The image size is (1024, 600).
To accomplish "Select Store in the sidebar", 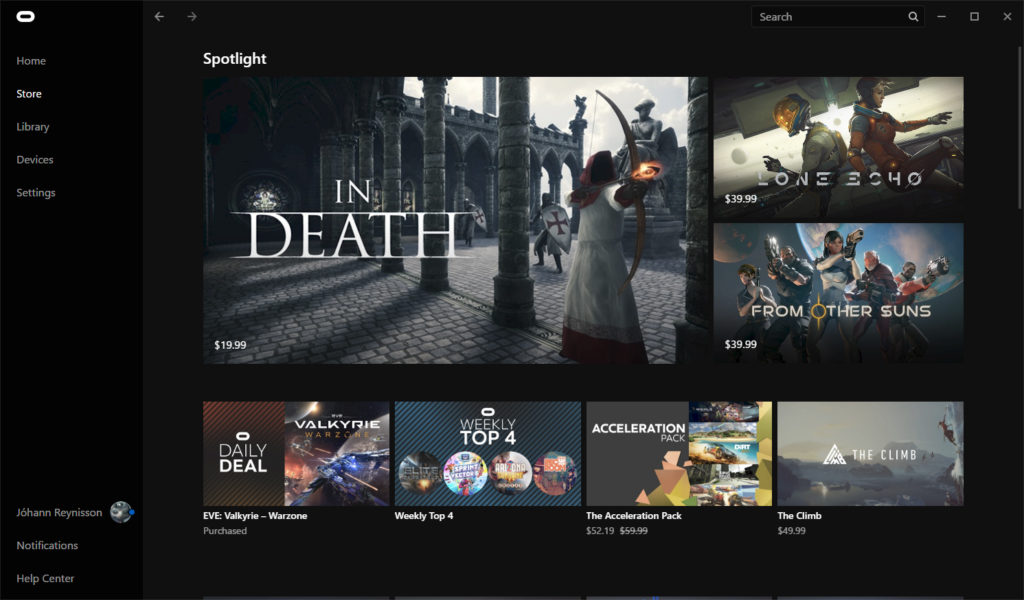I will coord(29,94).
